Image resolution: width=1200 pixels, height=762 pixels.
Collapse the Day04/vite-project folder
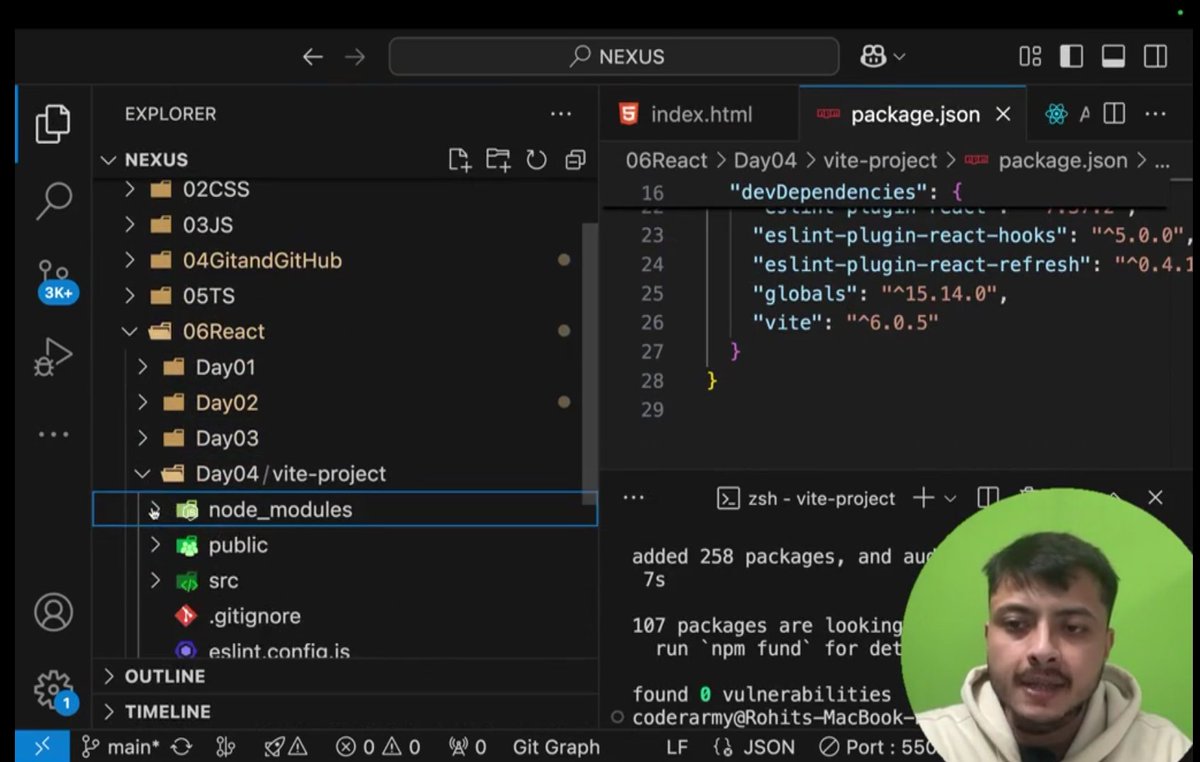143,473
